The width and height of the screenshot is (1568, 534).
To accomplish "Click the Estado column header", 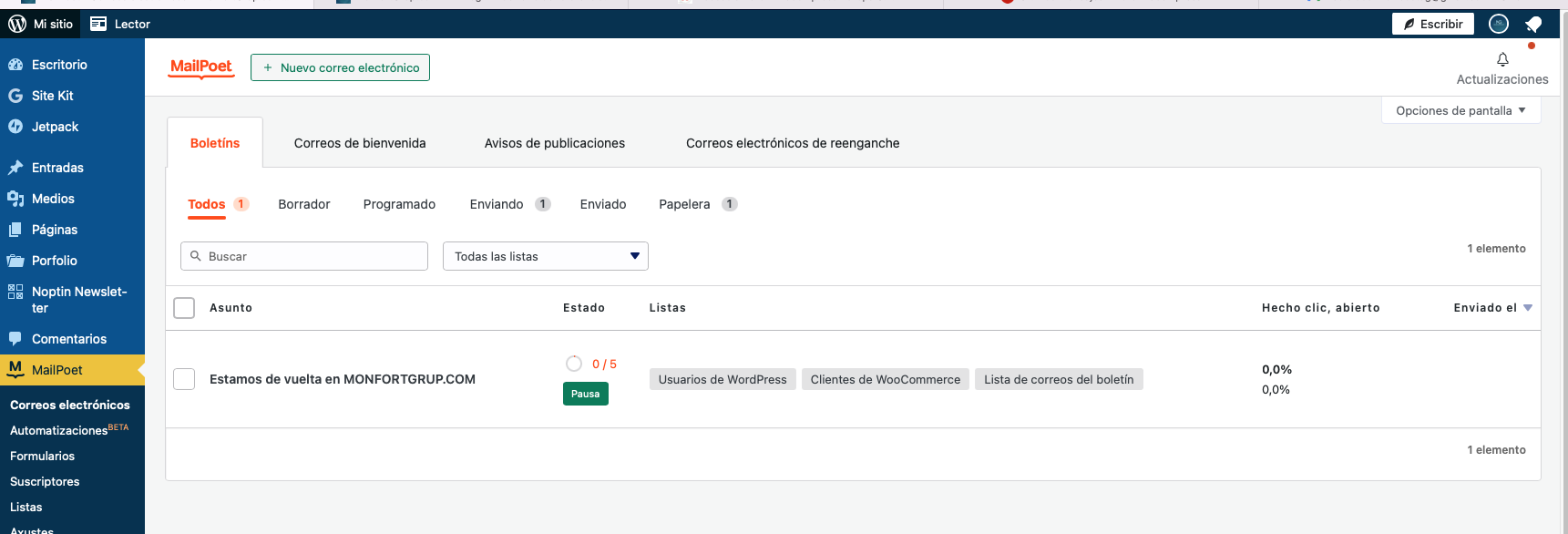I will (x=584, y=308).
